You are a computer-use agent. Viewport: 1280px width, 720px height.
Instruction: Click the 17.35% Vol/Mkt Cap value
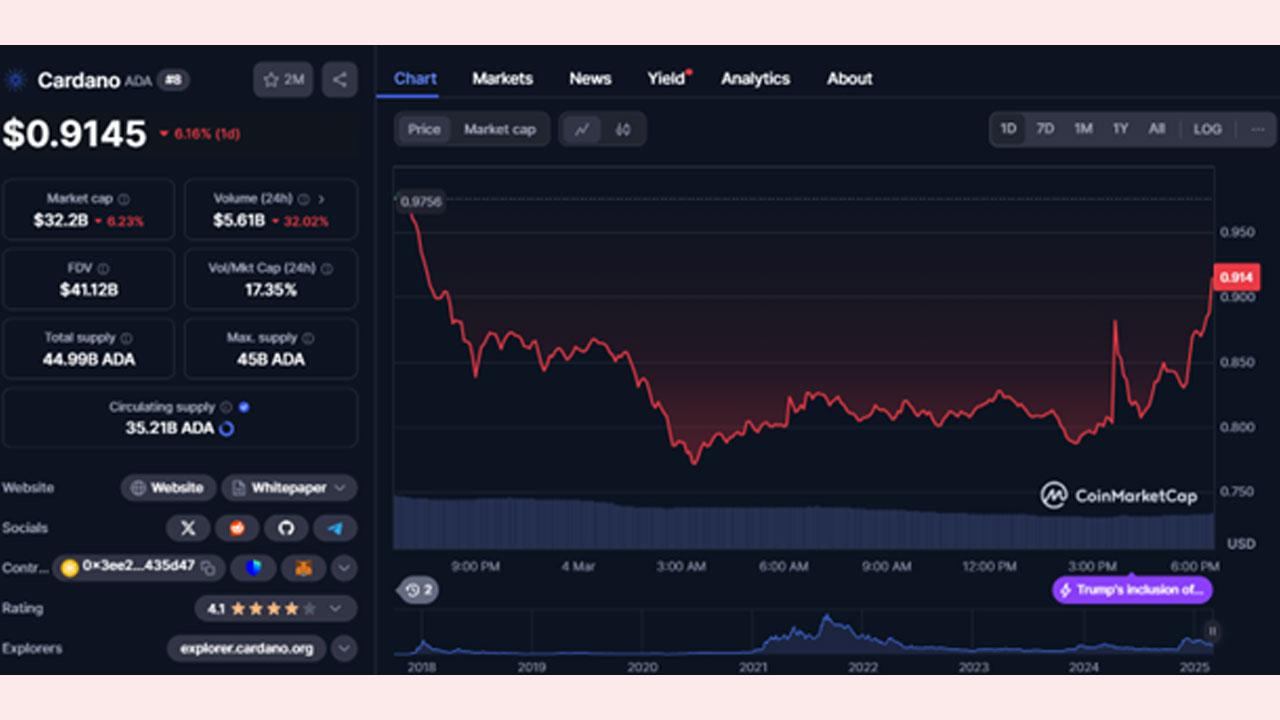[x=271, y=290]
